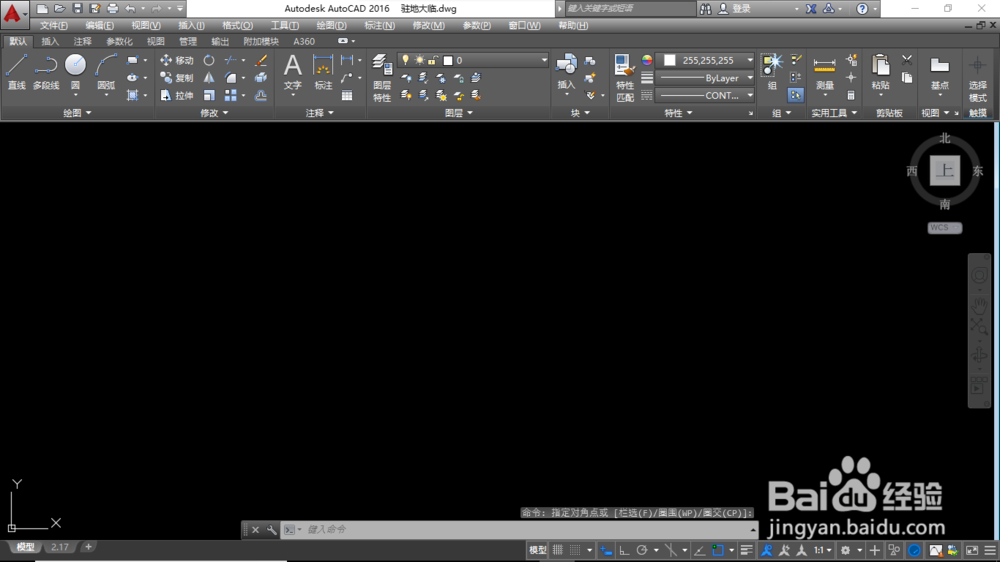The width and height of the screenshot is (1000, 562).
Task: Expand the 绘图 (Draw) panel
Action: pos(77,113)
